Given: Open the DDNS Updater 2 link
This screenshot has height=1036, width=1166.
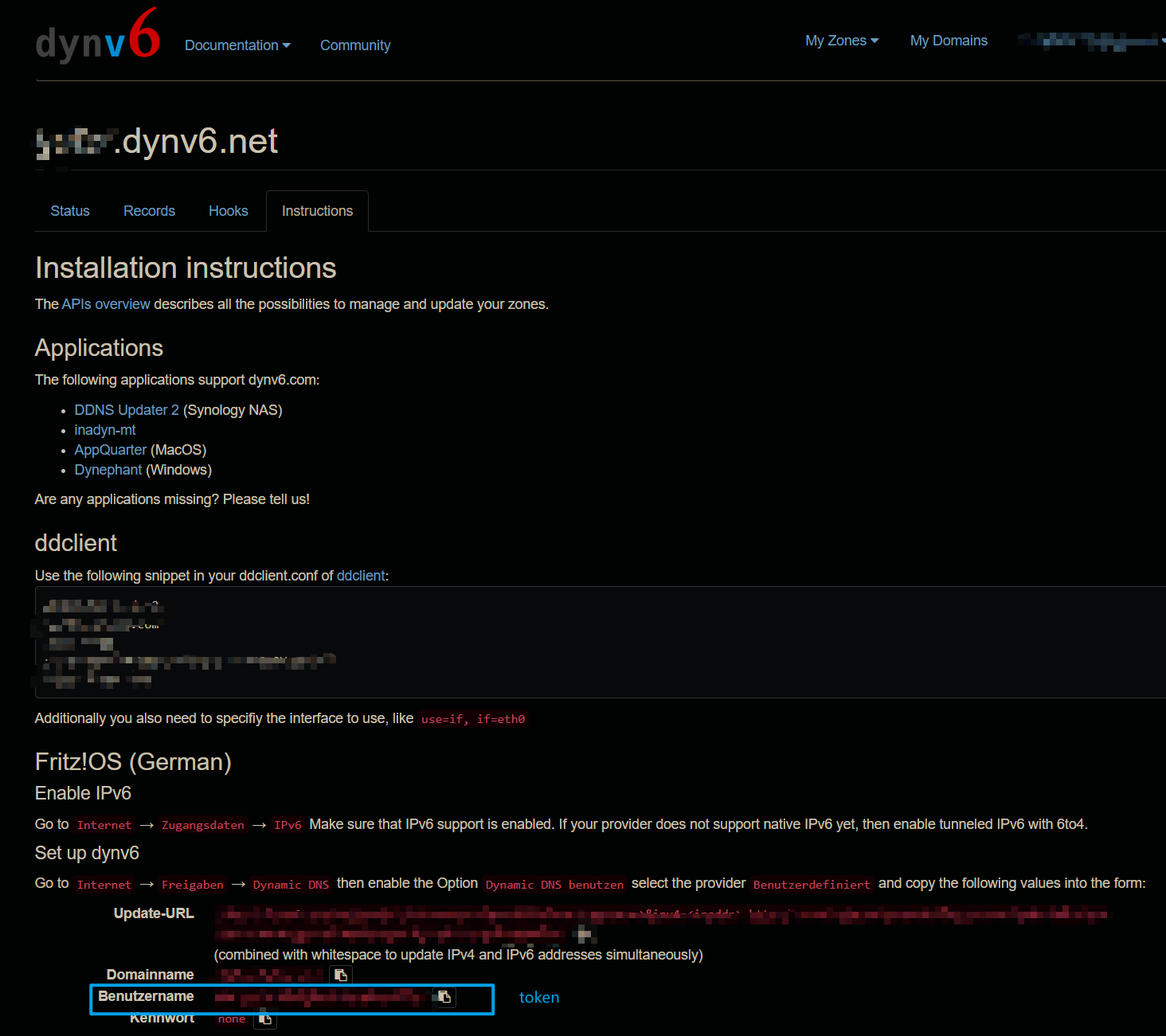Looking at the screenshot, I should tap(127, 410).
